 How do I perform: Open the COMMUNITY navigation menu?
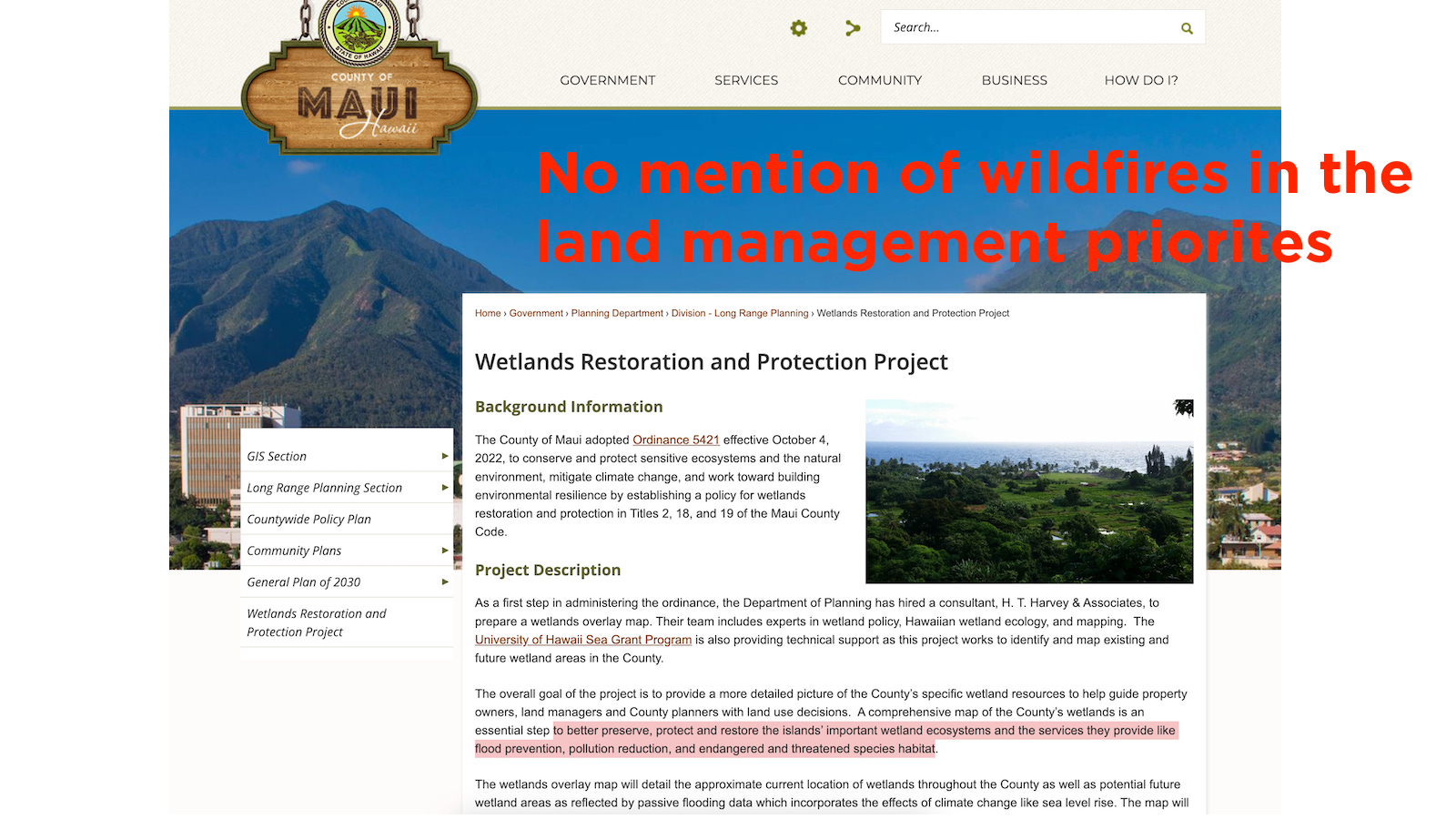[x=879, y=80]
